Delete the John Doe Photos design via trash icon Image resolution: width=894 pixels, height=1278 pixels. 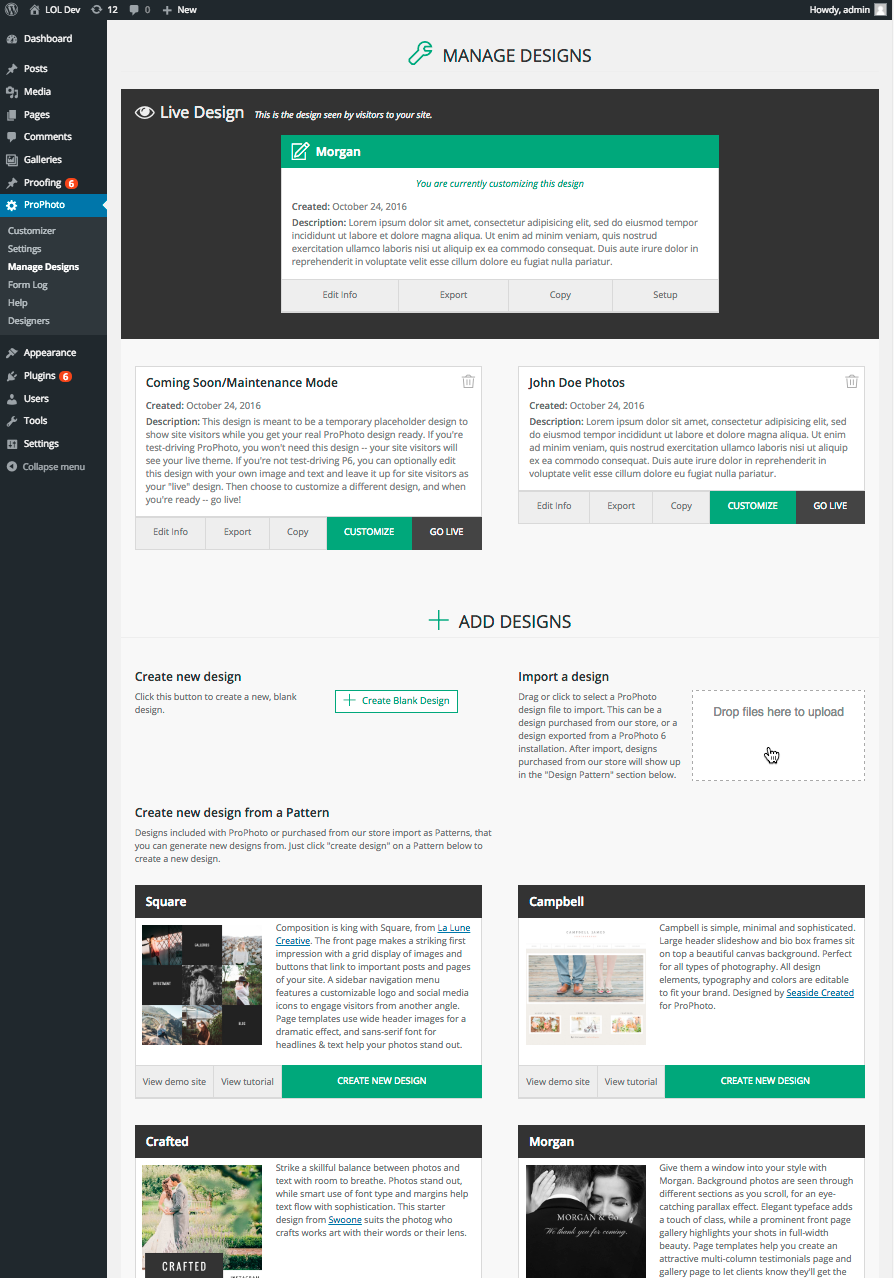pos(852,381)
